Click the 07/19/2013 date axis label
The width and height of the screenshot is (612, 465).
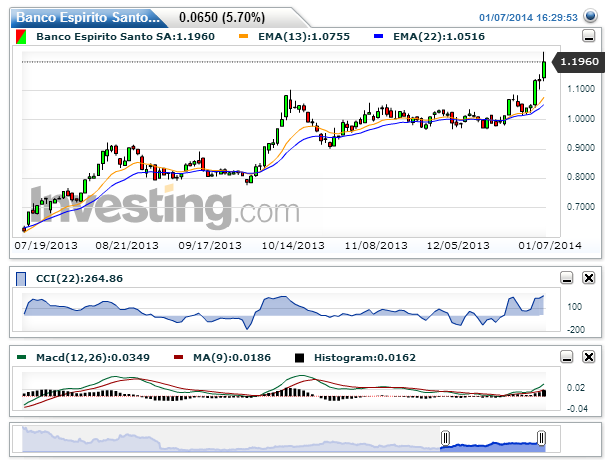pos(46,246)
